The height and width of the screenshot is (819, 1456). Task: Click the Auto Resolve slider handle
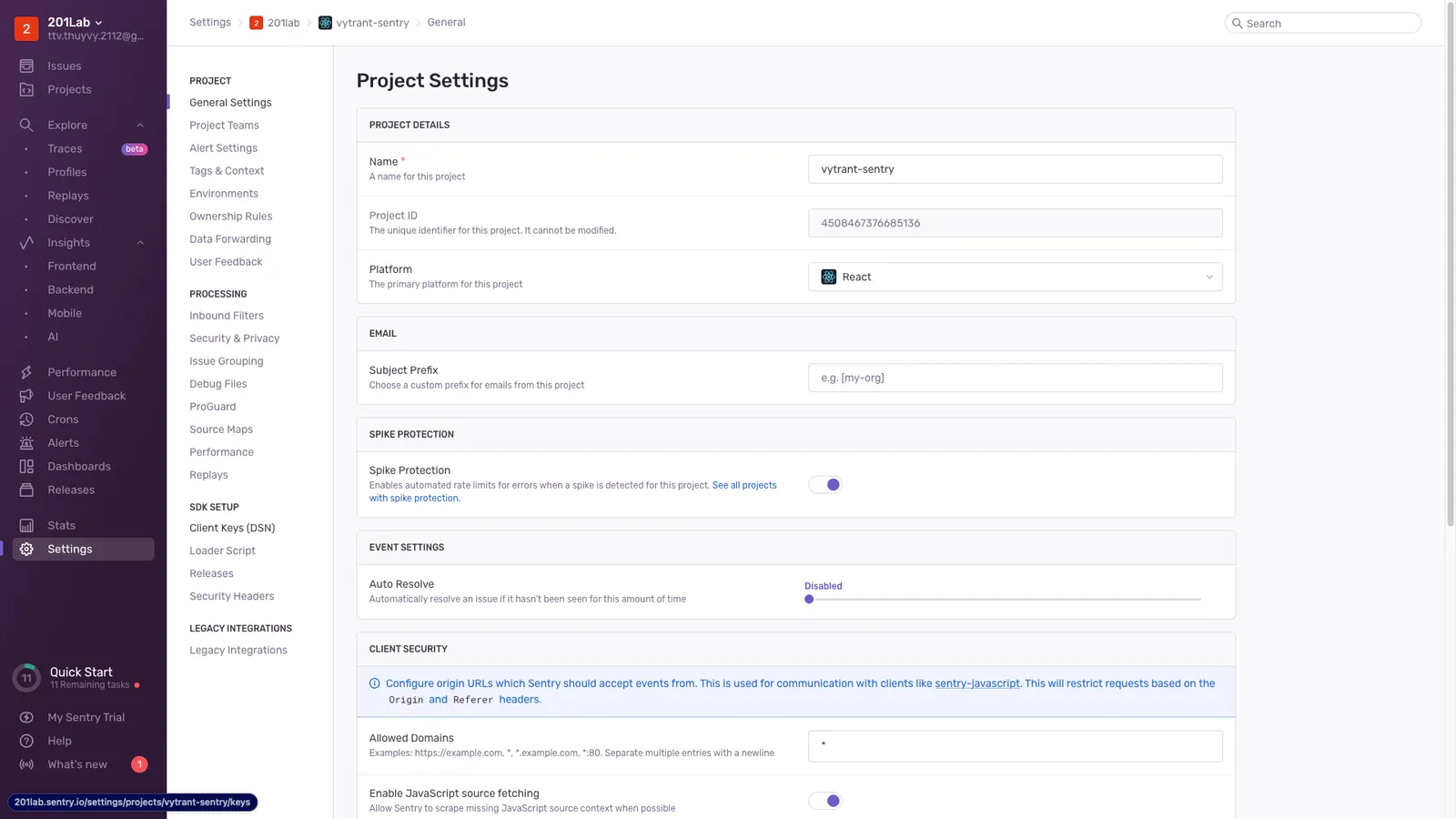click(x=809, y=600)
